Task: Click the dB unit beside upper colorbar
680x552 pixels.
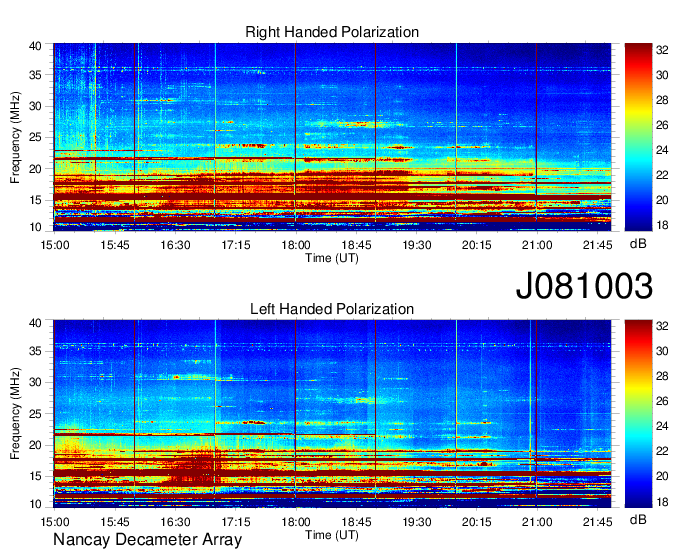Action: coord(638,244)
